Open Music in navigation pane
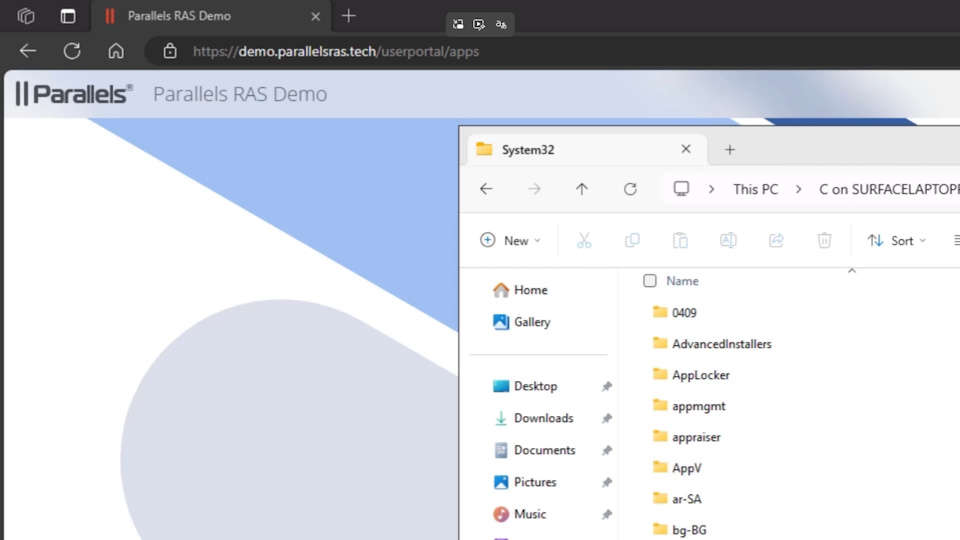 point(519,514)
